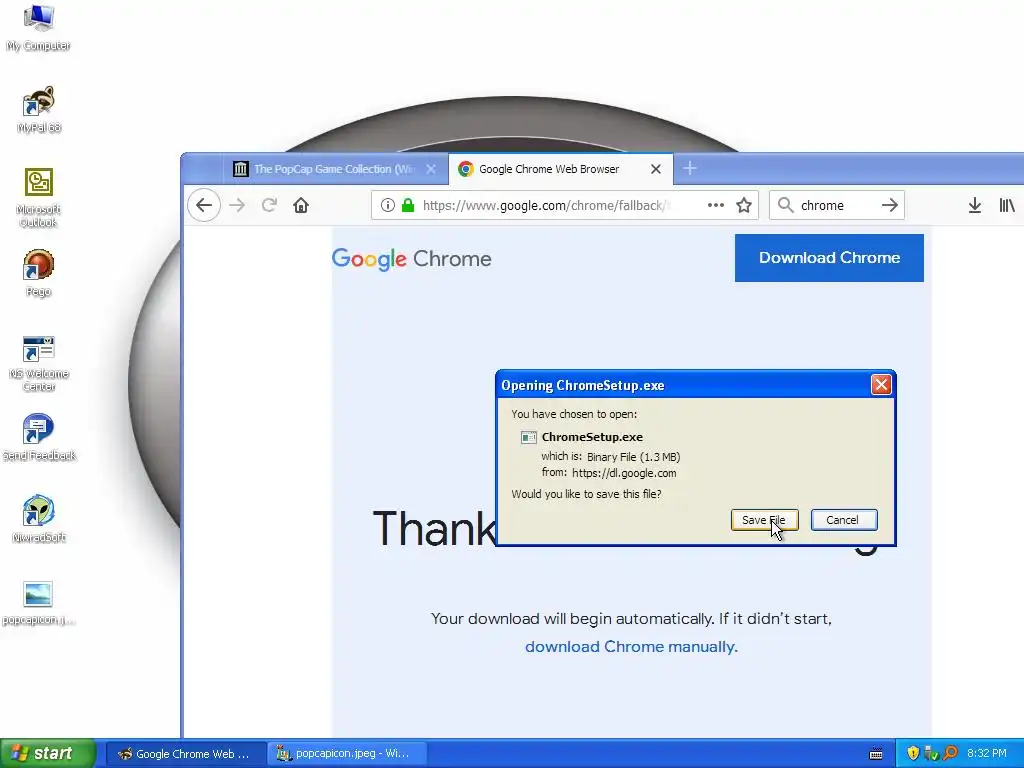The image size is (1024, 768).
Task: Click the keyboard icon in taskbar
Action: [876, 754]
